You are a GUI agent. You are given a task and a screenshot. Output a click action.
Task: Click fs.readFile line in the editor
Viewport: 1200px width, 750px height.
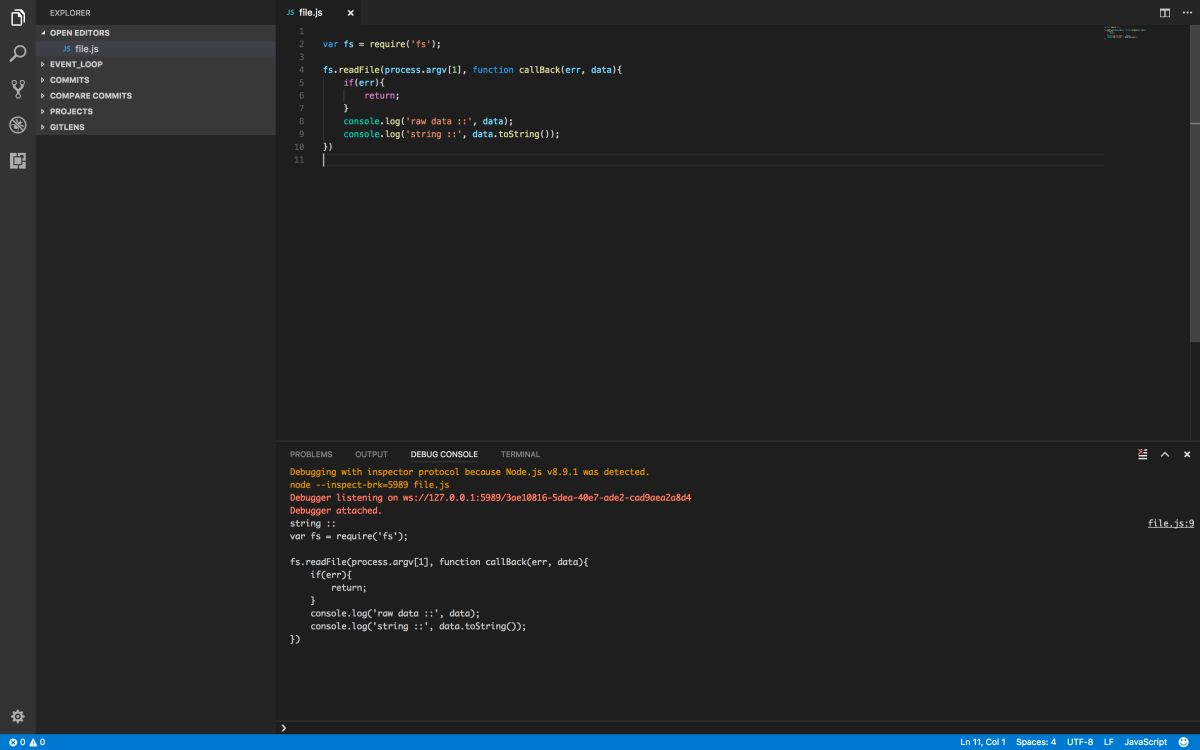click(x=472, y=70)
